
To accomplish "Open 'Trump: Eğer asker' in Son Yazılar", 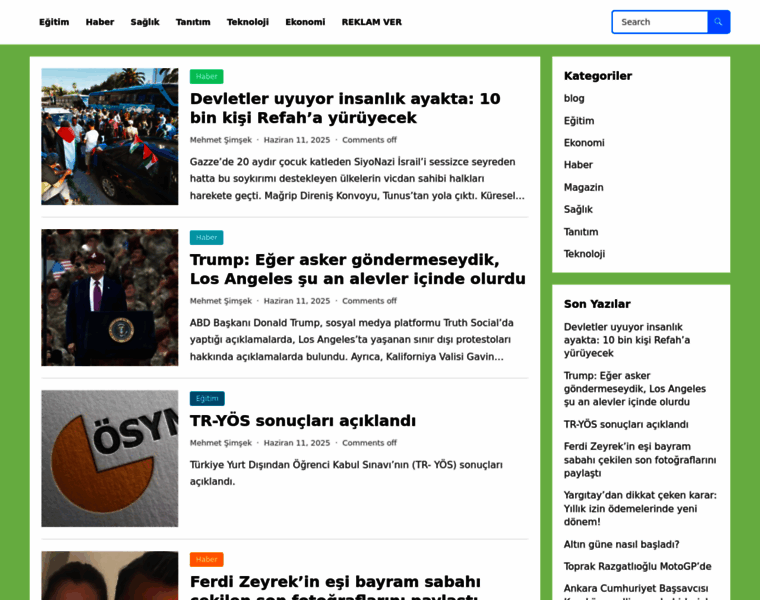I will (x=635, y=389).
